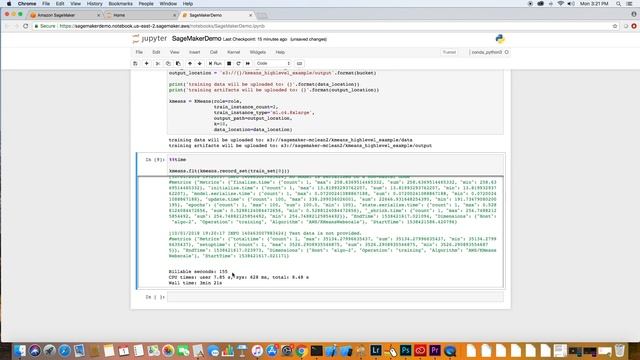Open Trash from the dock

tap(620, 351)
